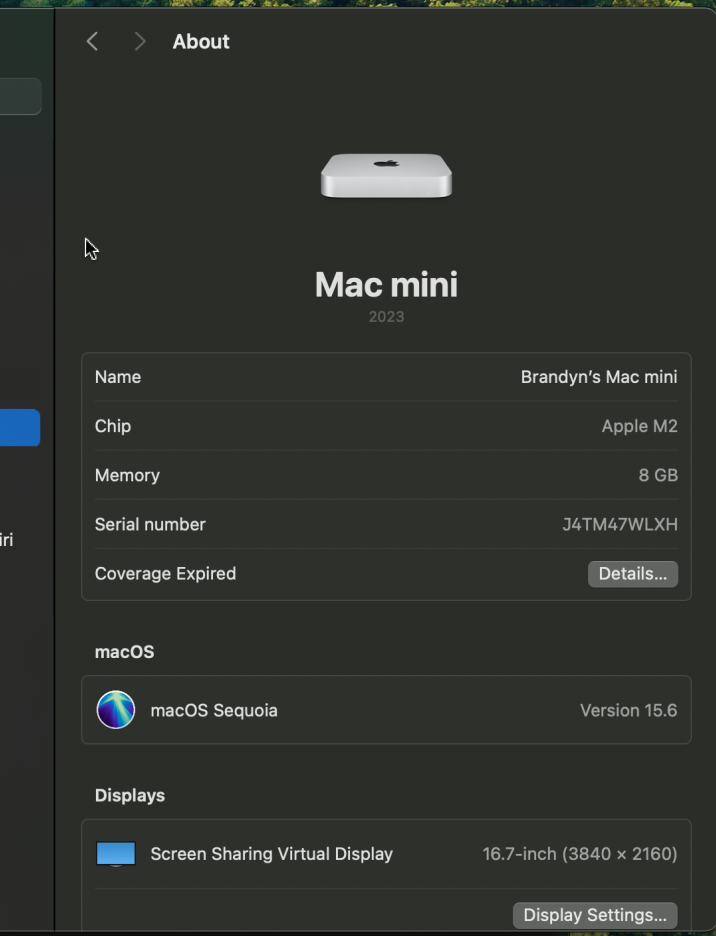Screen dimensions: 716x936
Task: Click the Apple M2 chip value
Action: pyautogui.click(x=640, y=426)
